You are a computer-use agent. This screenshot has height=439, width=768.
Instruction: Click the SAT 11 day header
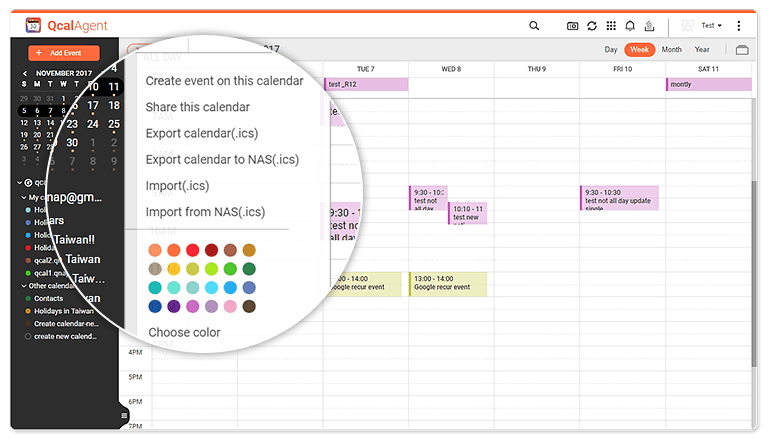coord(708,69)
